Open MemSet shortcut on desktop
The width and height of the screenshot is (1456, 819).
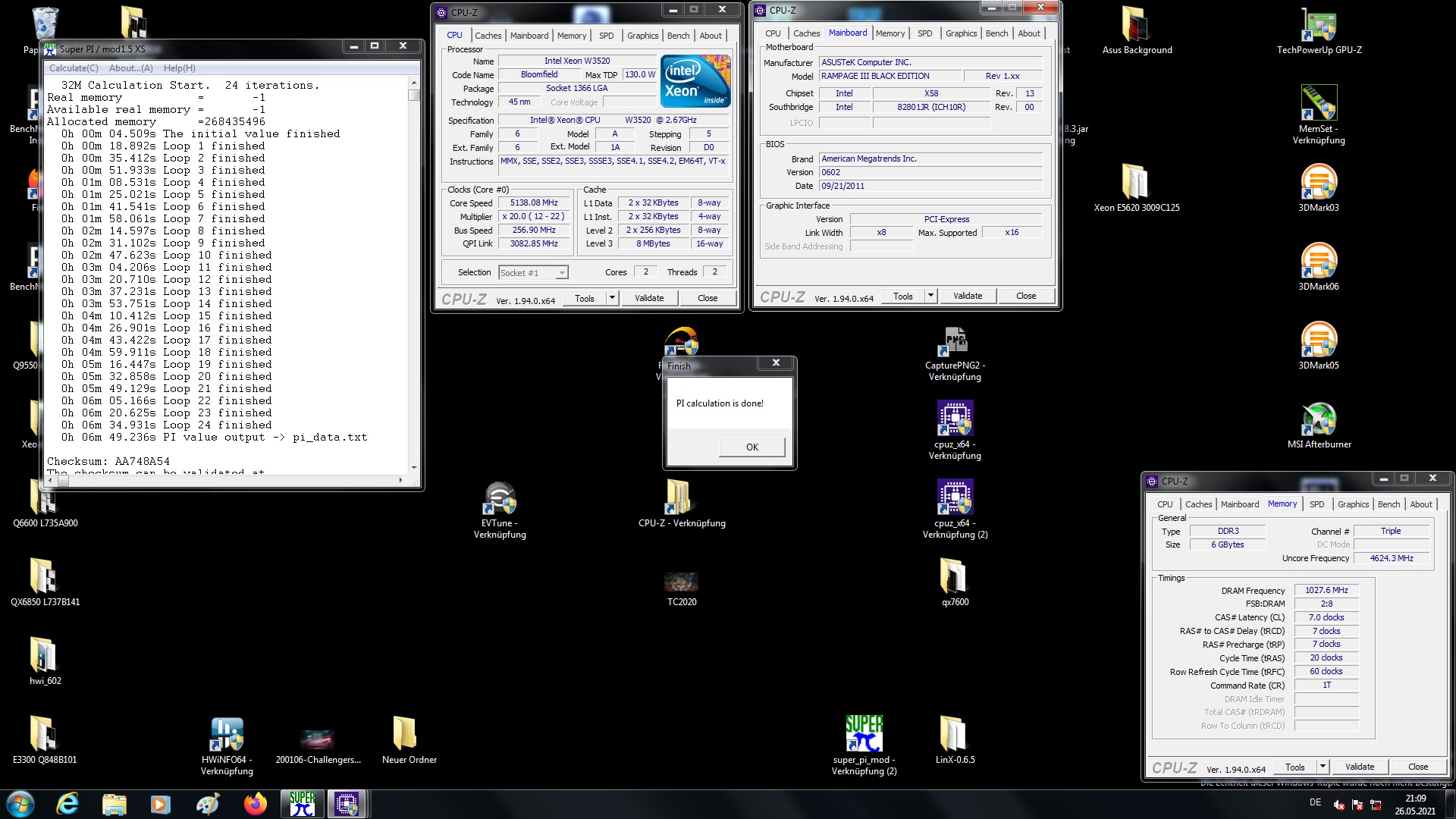(x=1319, y=114)
